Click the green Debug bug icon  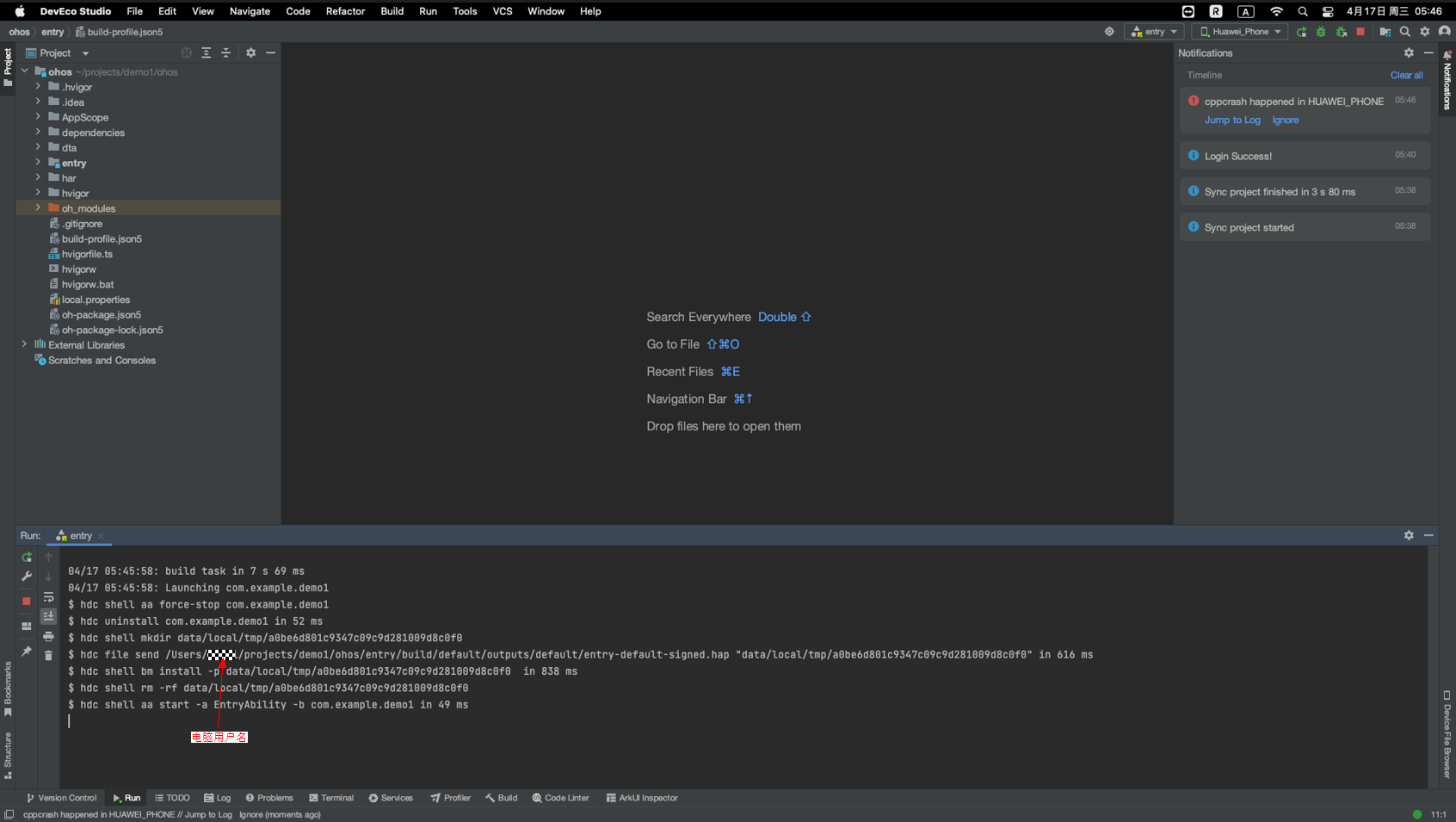point(1321,32)
